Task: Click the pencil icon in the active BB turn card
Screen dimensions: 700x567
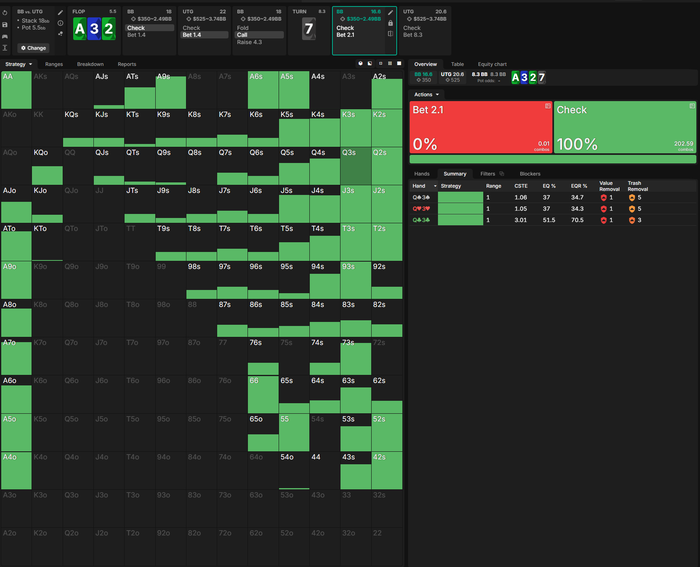Action: pyautogui.click(x=390, y=13)
